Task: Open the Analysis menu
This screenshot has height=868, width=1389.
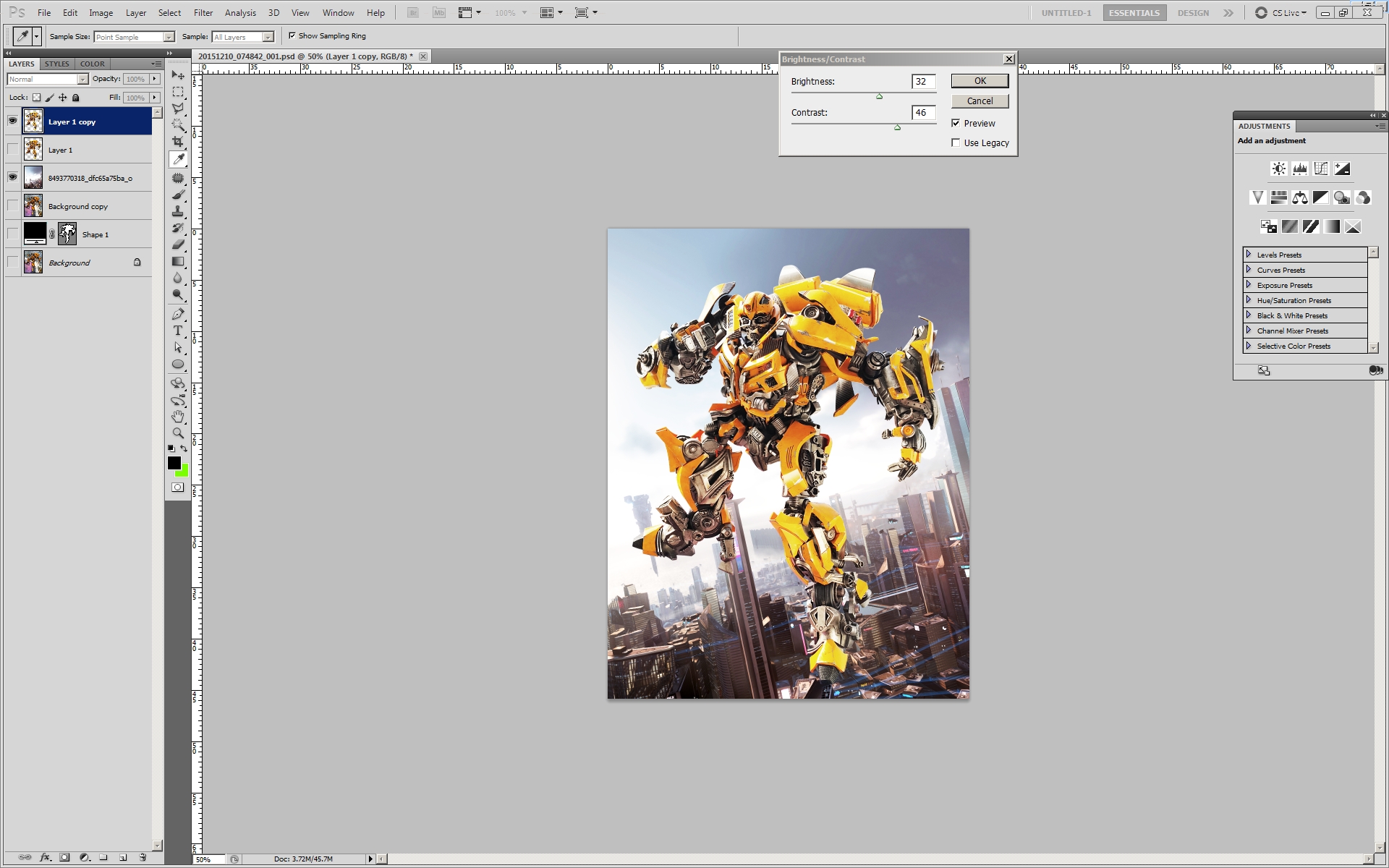Action: (x=240, y=12)
